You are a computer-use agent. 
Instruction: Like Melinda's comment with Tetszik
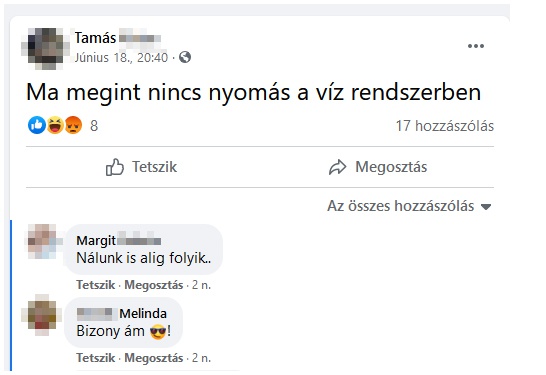[95, 358]
